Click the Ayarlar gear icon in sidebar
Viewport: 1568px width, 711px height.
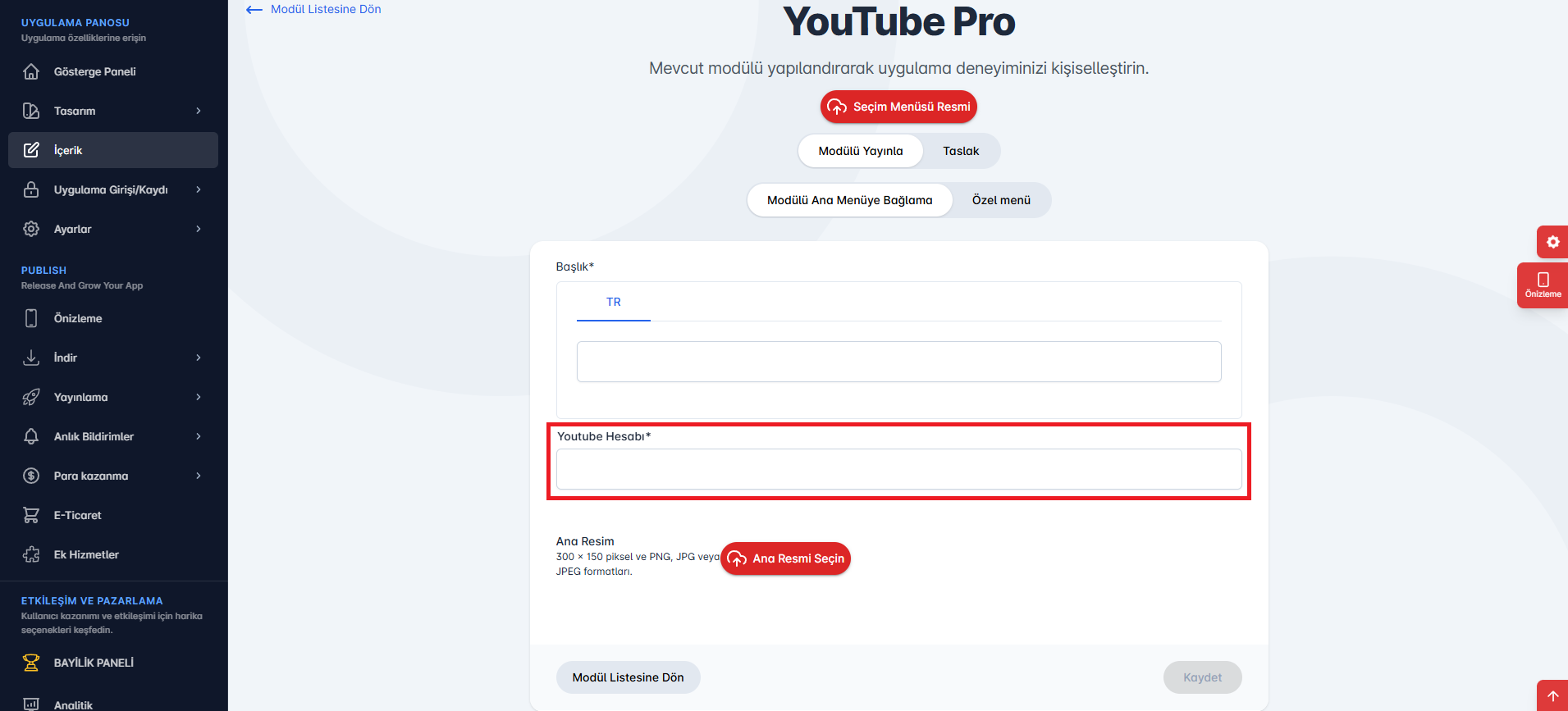point(31,229)
